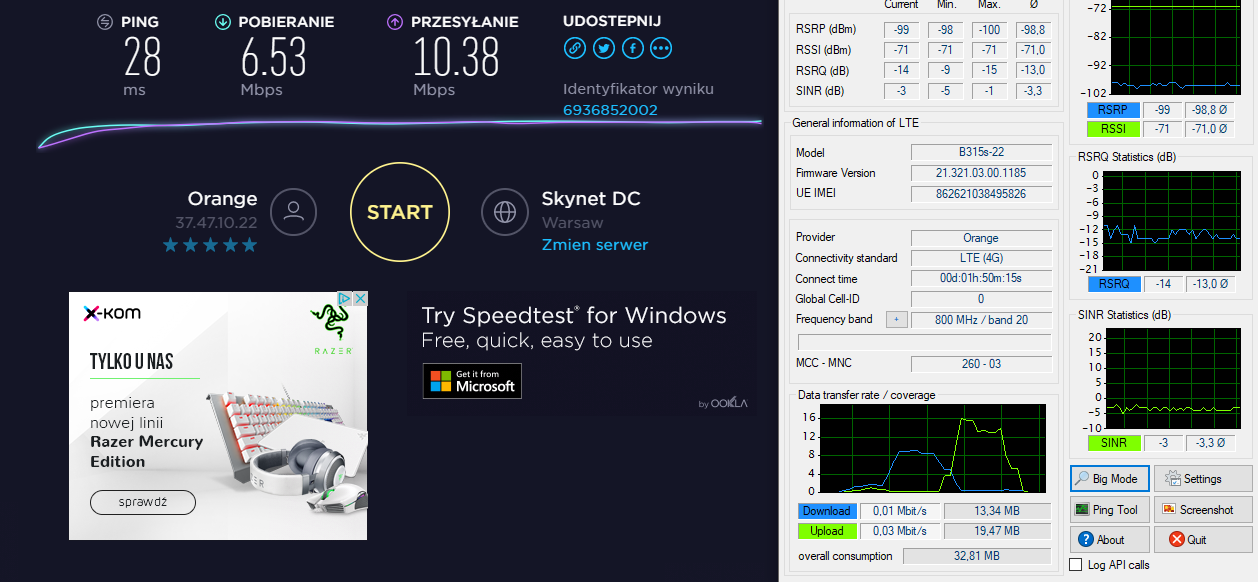The image size is (1258, 582).
Task: Click the globe server icon
Action: (505, 212)
